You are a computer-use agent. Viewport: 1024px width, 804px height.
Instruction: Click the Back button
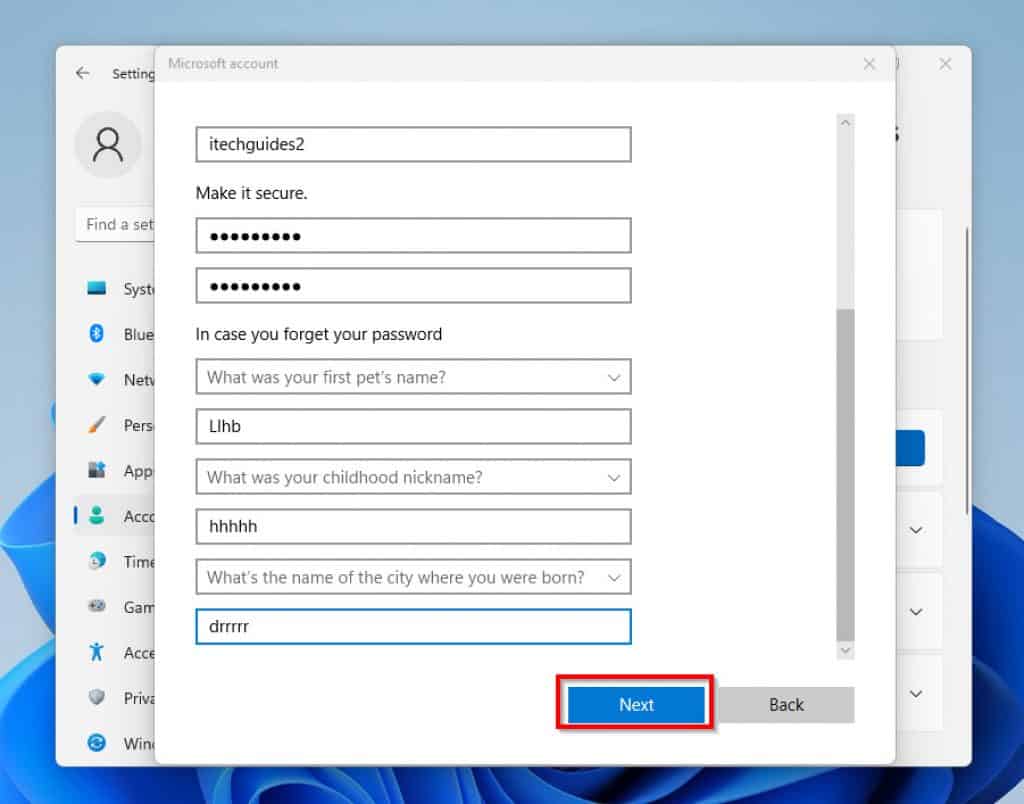786,705
